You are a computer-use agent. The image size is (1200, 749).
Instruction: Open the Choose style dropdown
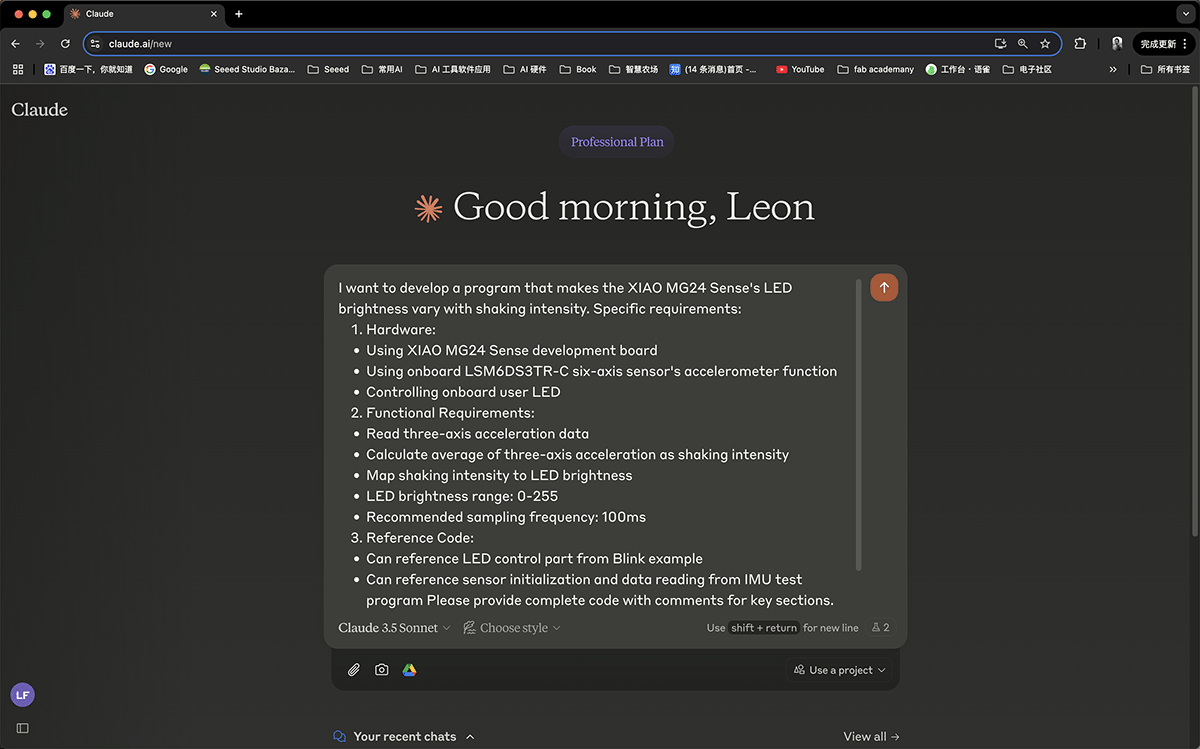tap(511, 628)
